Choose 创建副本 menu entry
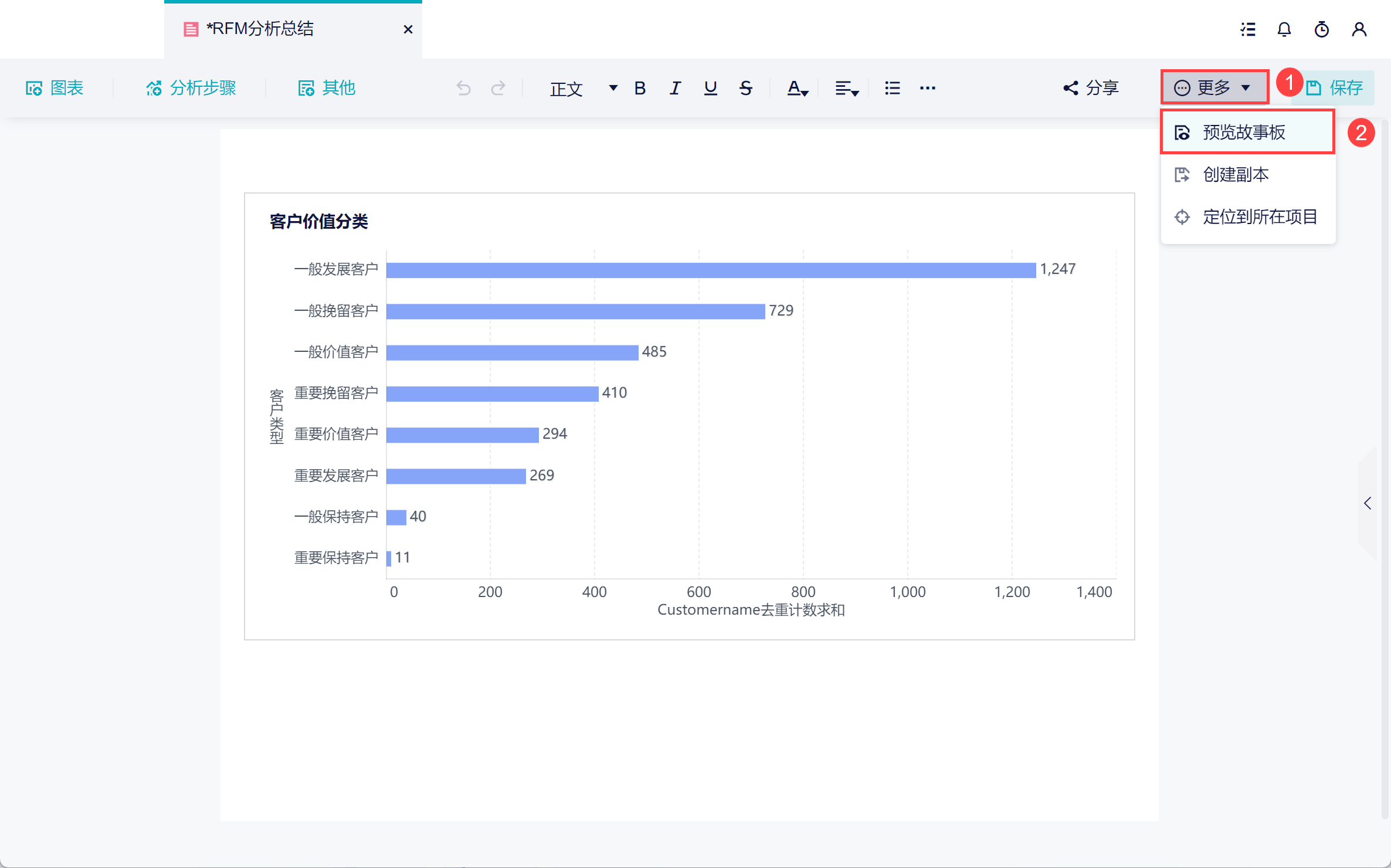 click(1236, 175)
